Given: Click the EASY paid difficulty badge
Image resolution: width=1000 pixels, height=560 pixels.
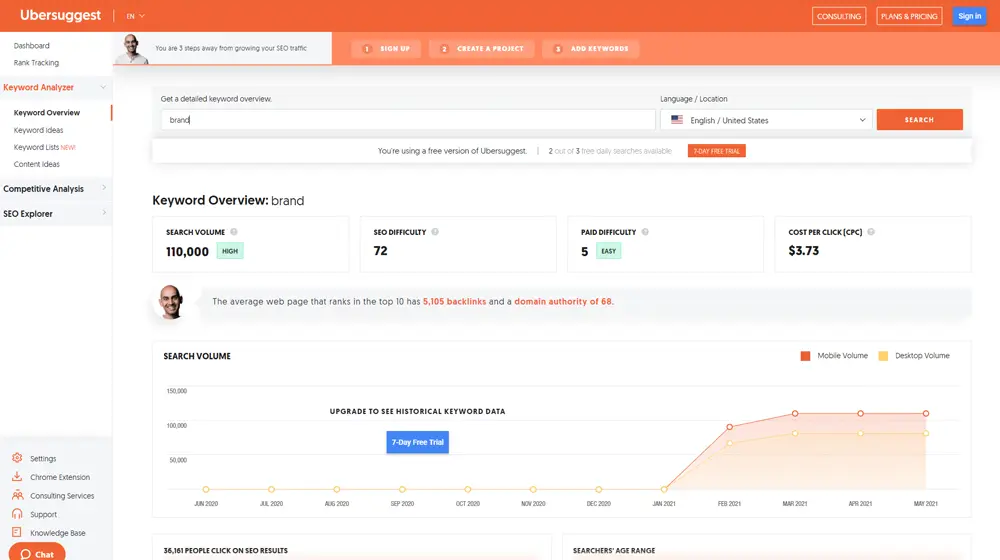Looking at the screenshot, I should click(608, 251).
